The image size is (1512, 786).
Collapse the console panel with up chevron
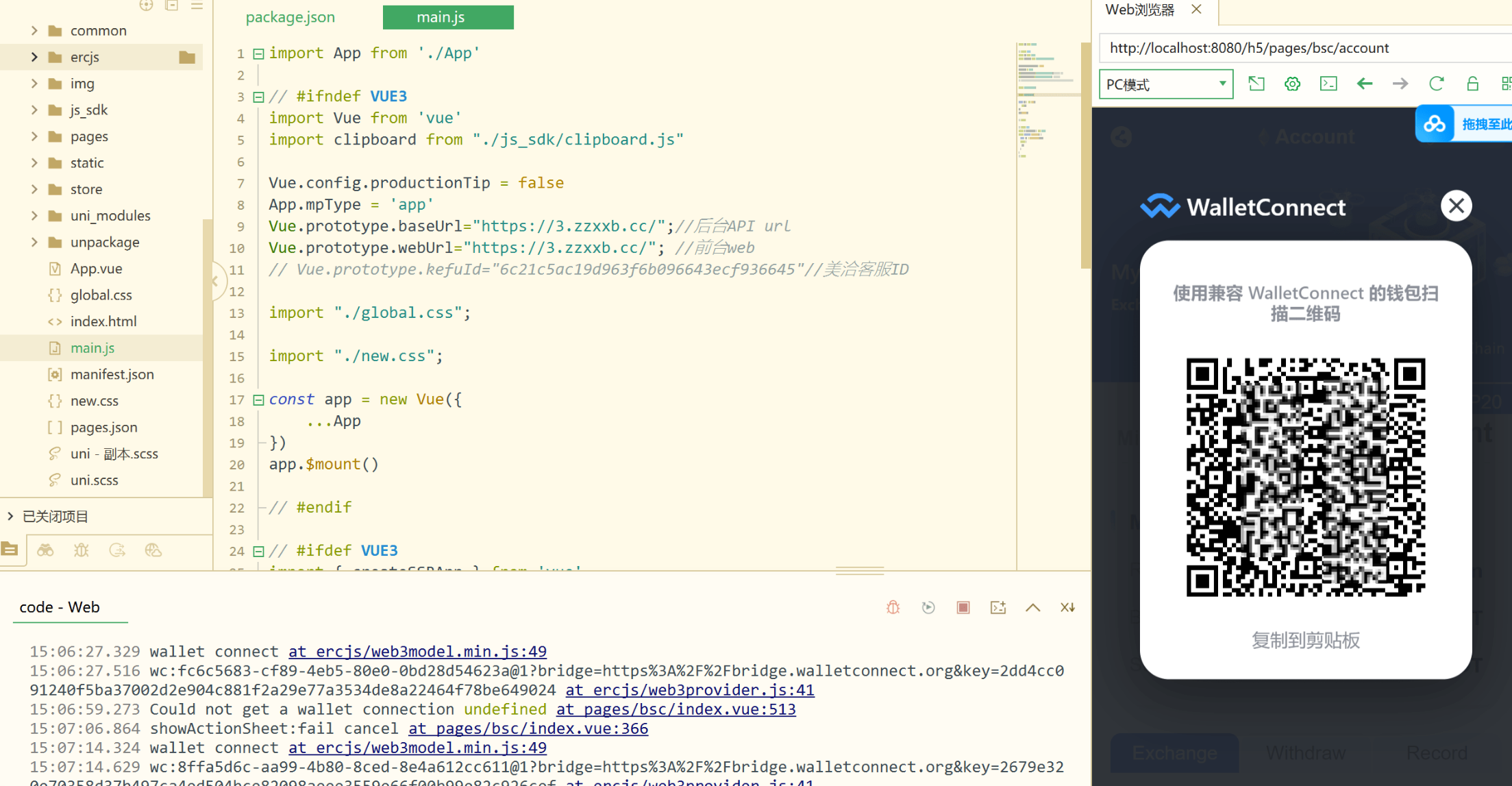pyautogui.click(x=1033, y=607)
